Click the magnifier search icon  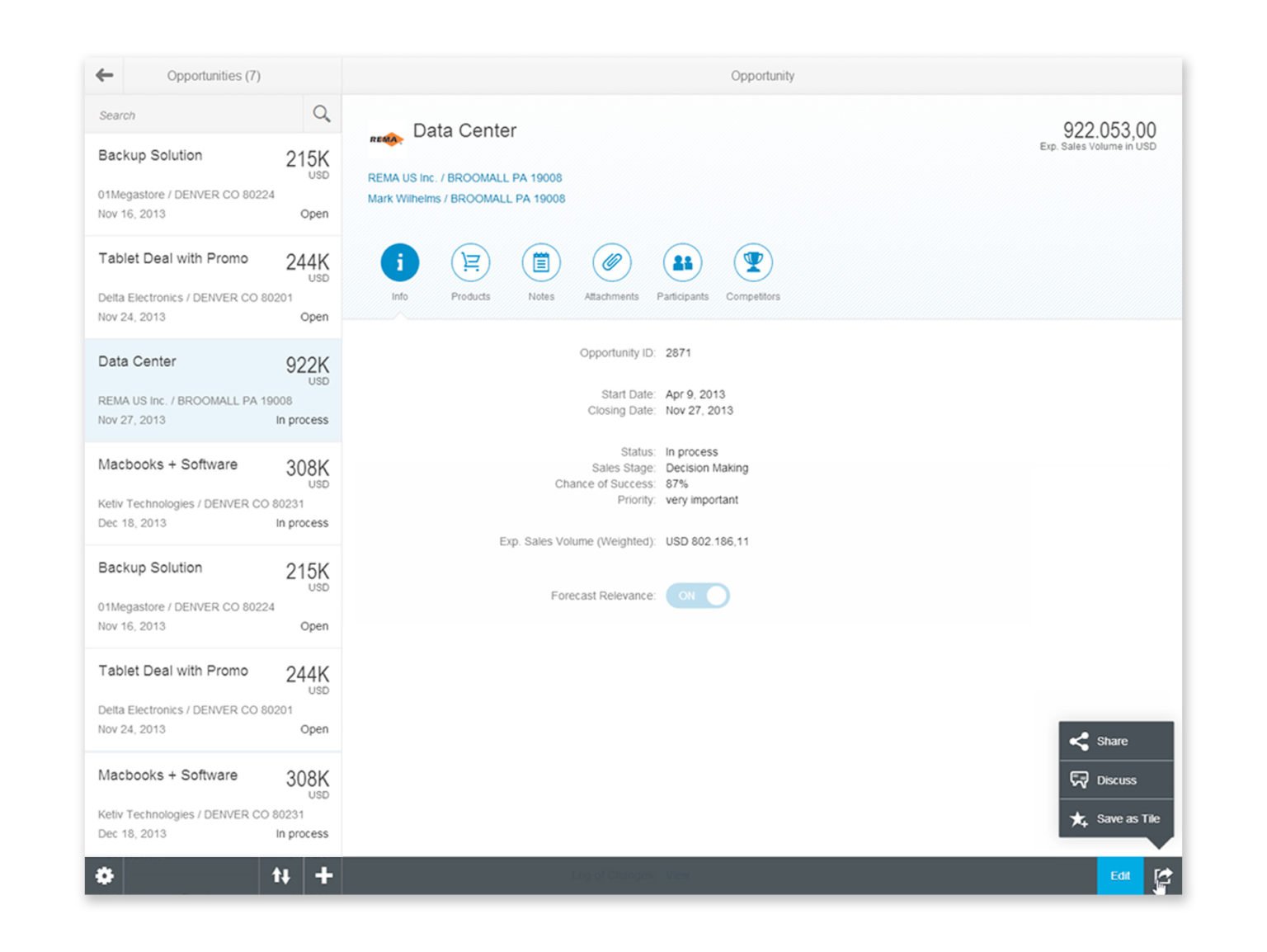click(322, 114)
